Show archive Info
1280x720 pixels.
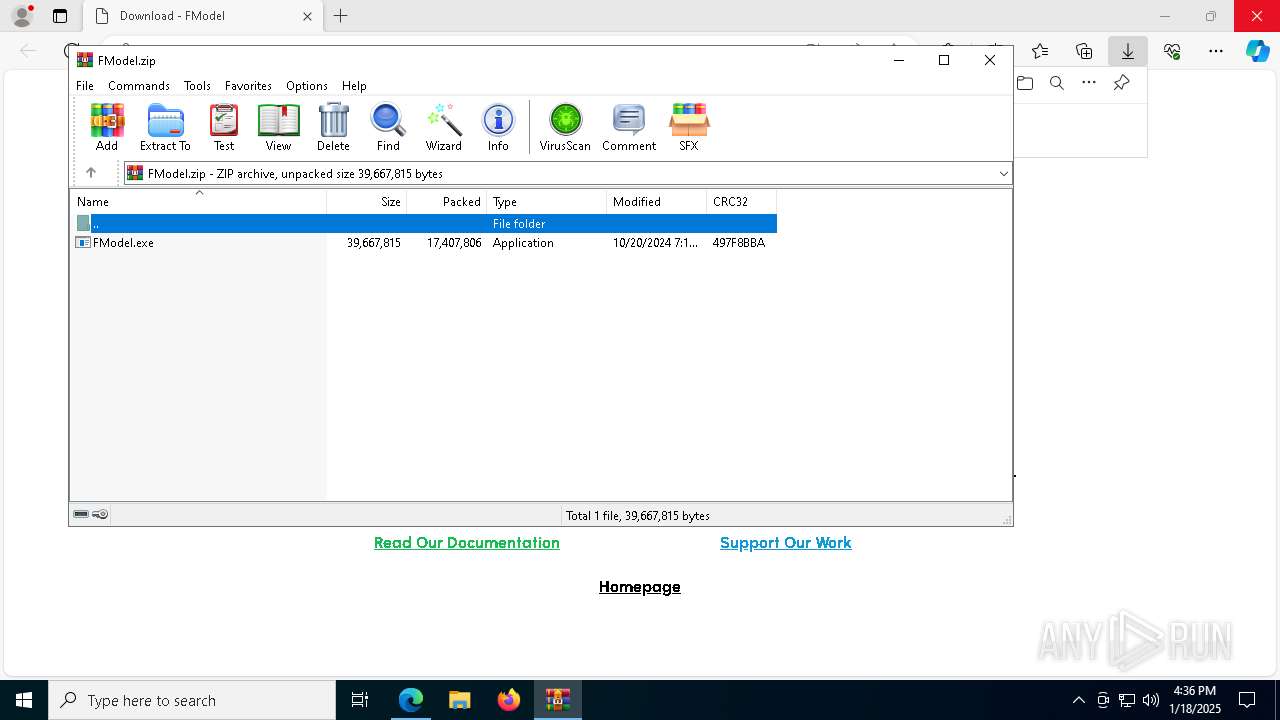coord(498,127)
